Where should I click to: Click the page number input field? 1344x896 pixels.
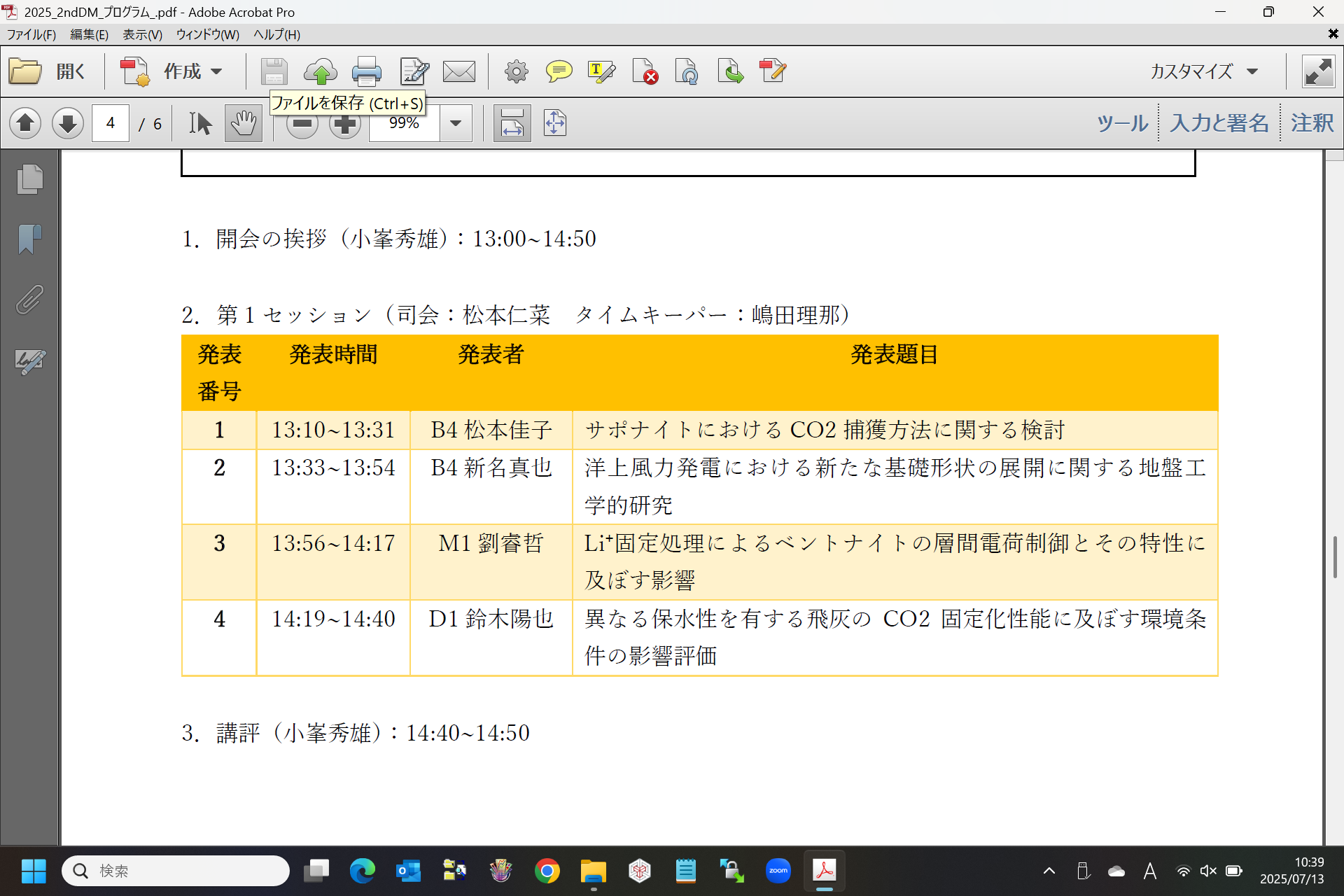pyautogui.click(x=111, y=124)
